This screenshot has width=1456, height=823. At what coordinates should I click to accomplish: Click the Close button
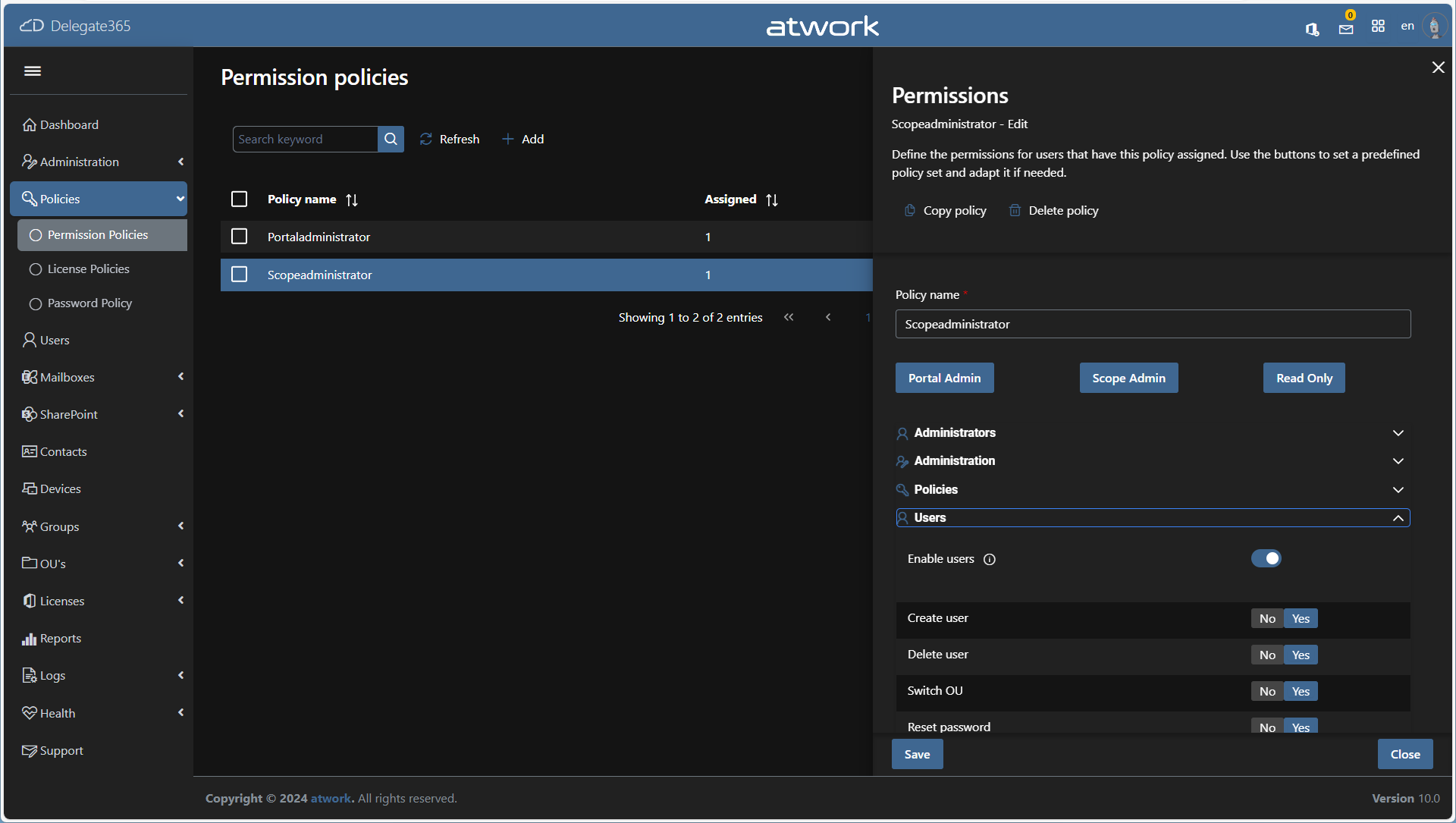coord(1405,754)
